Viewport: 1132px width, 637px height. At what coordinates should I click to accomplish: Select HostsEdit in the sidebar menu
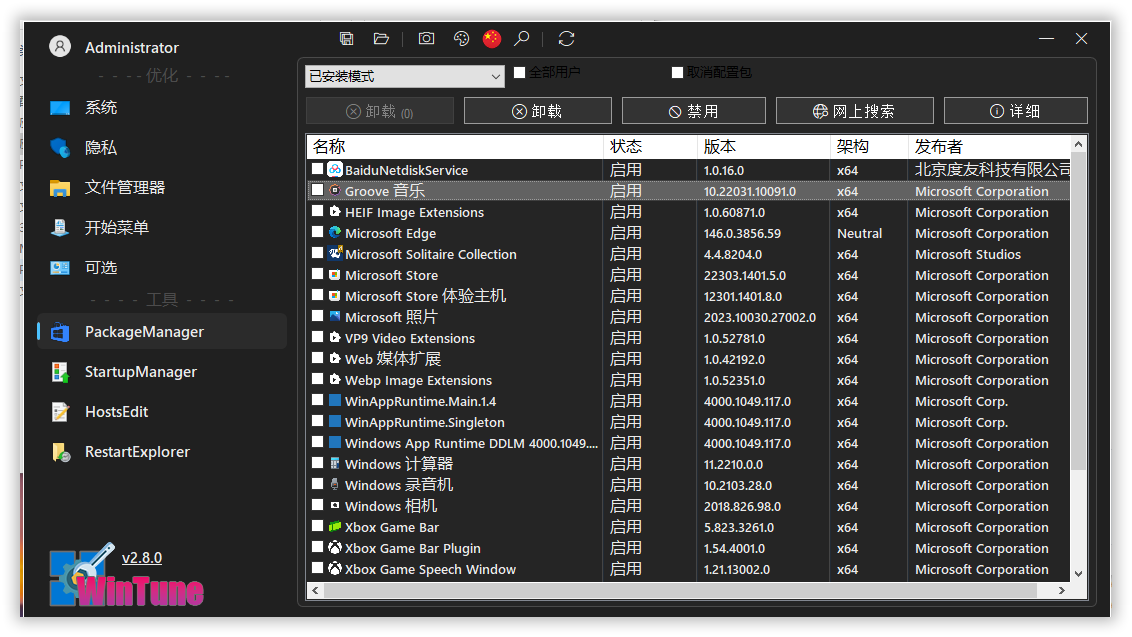click(x=116, y=412)
